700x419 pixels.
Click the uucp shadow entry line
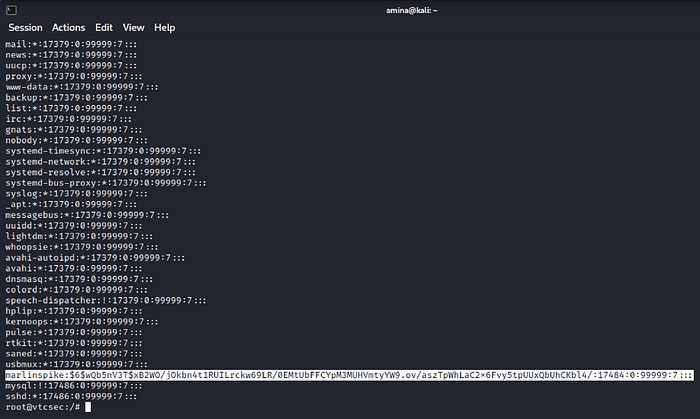coord(71,66)
